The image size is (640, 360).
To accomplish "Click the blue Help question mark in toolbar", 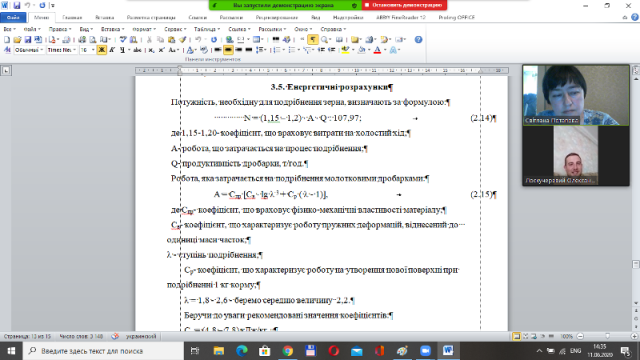I will (418, 40).
